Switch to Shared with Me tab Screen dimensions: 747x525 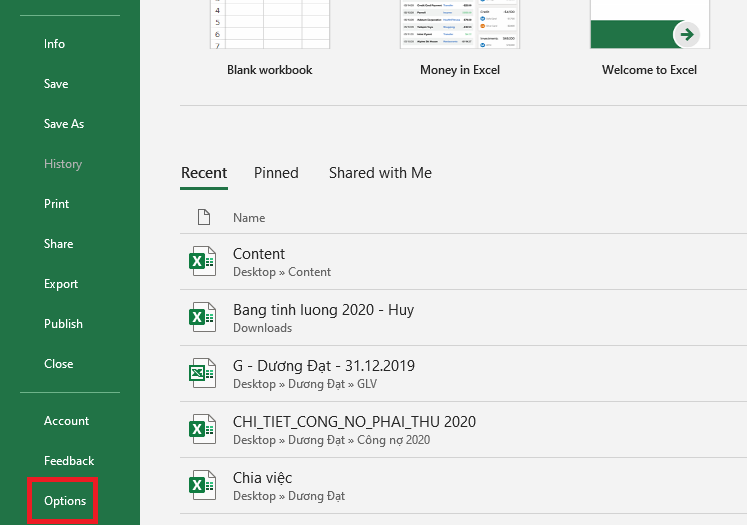coord(380,173)
